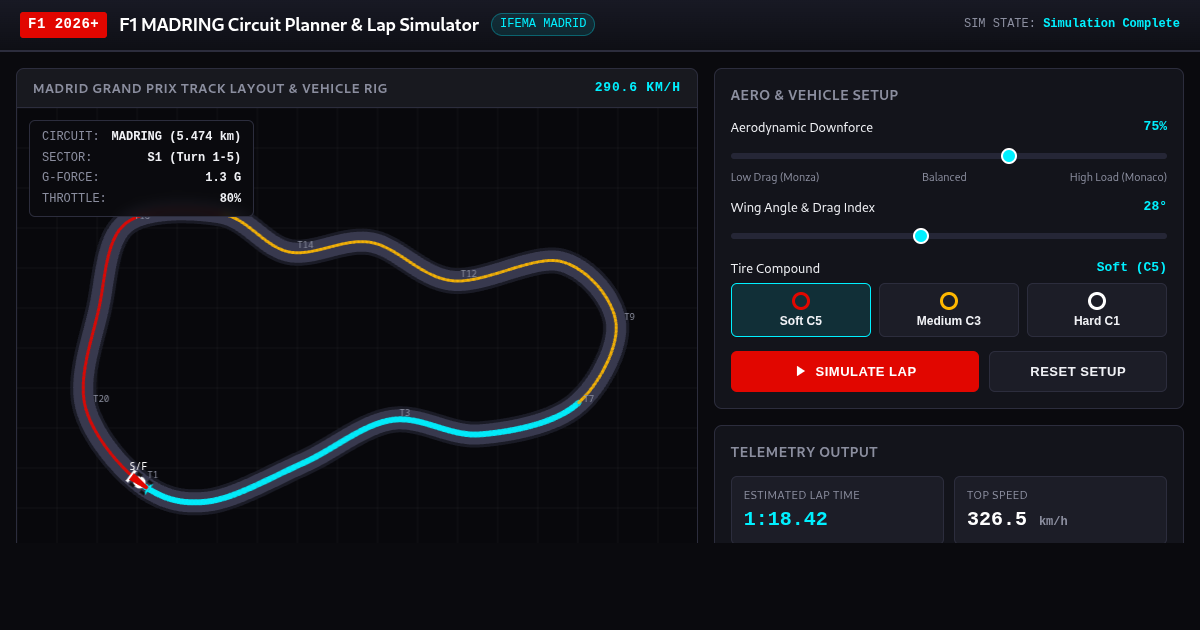Click the Simulation Complete status text

coord(1111,24)
